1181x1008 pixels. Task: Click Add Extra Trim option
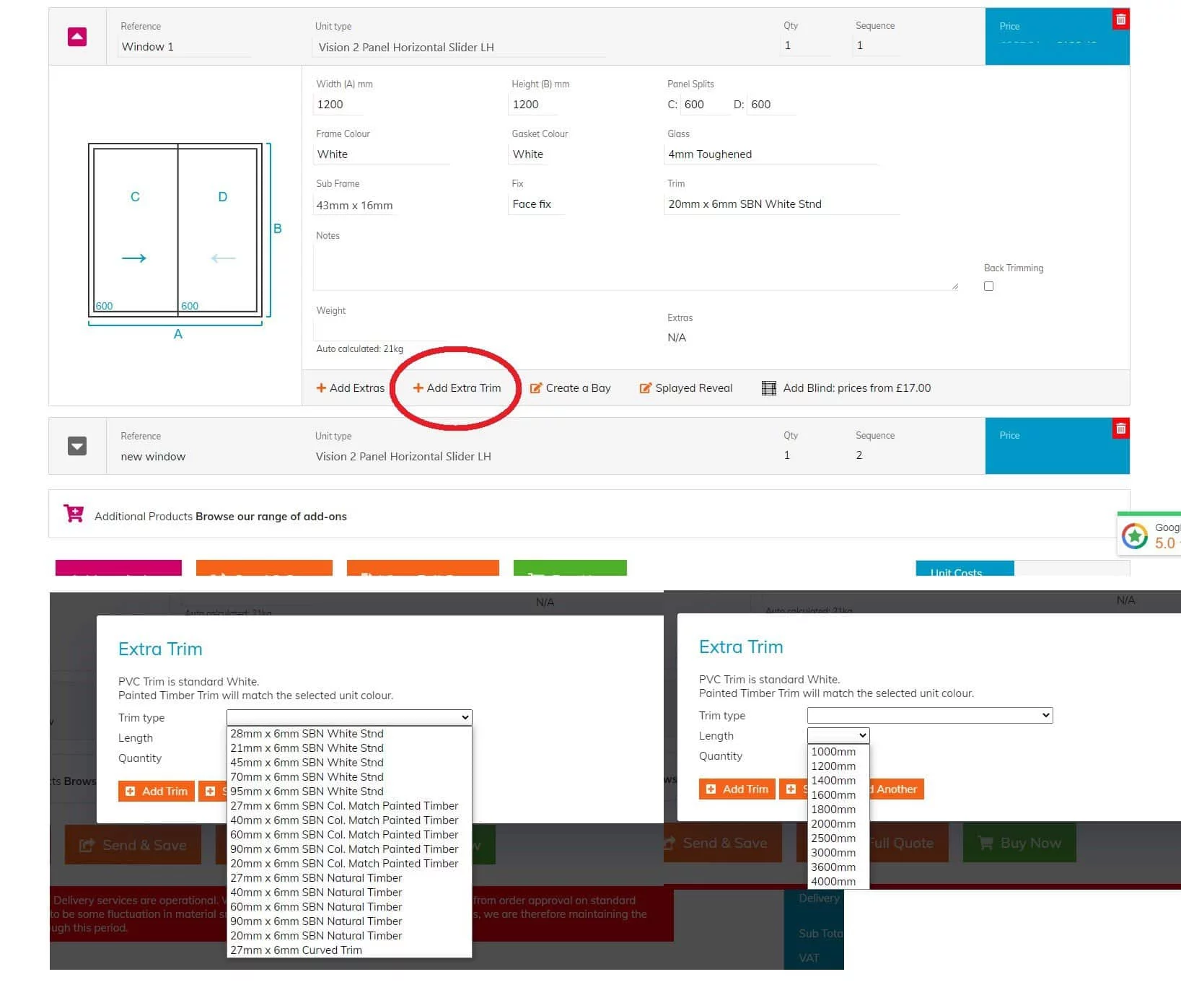pos(457,388)
